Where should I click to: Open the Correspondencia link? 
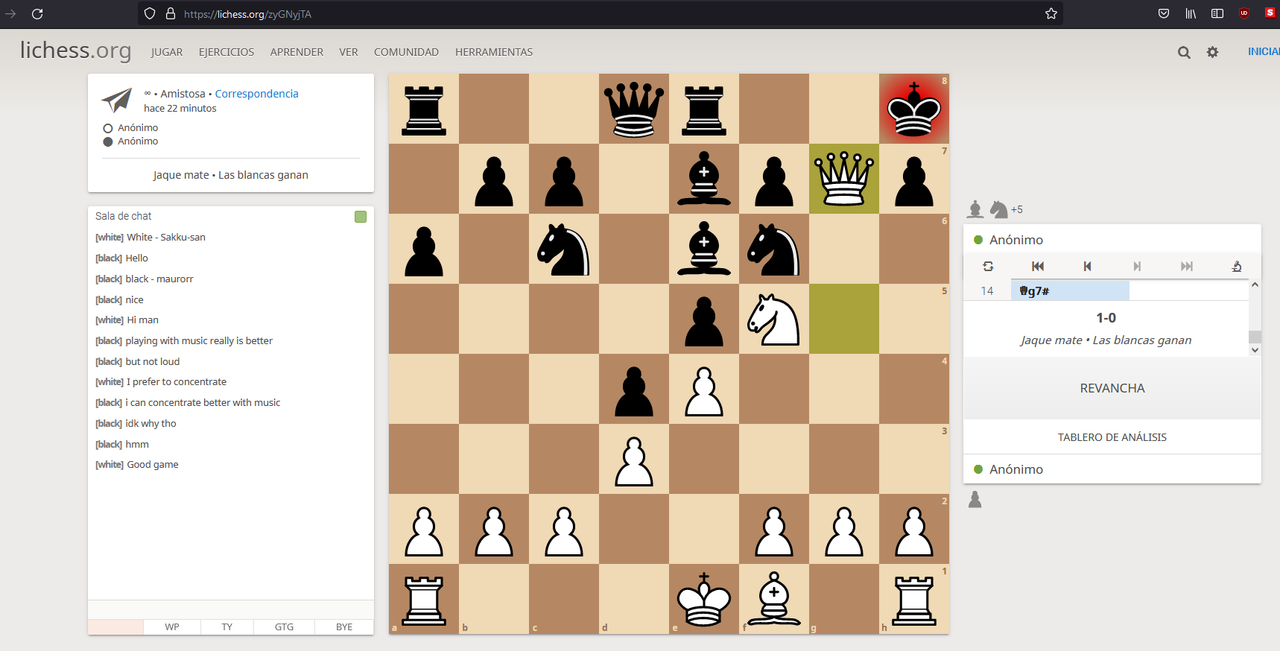tap(257, 93)
